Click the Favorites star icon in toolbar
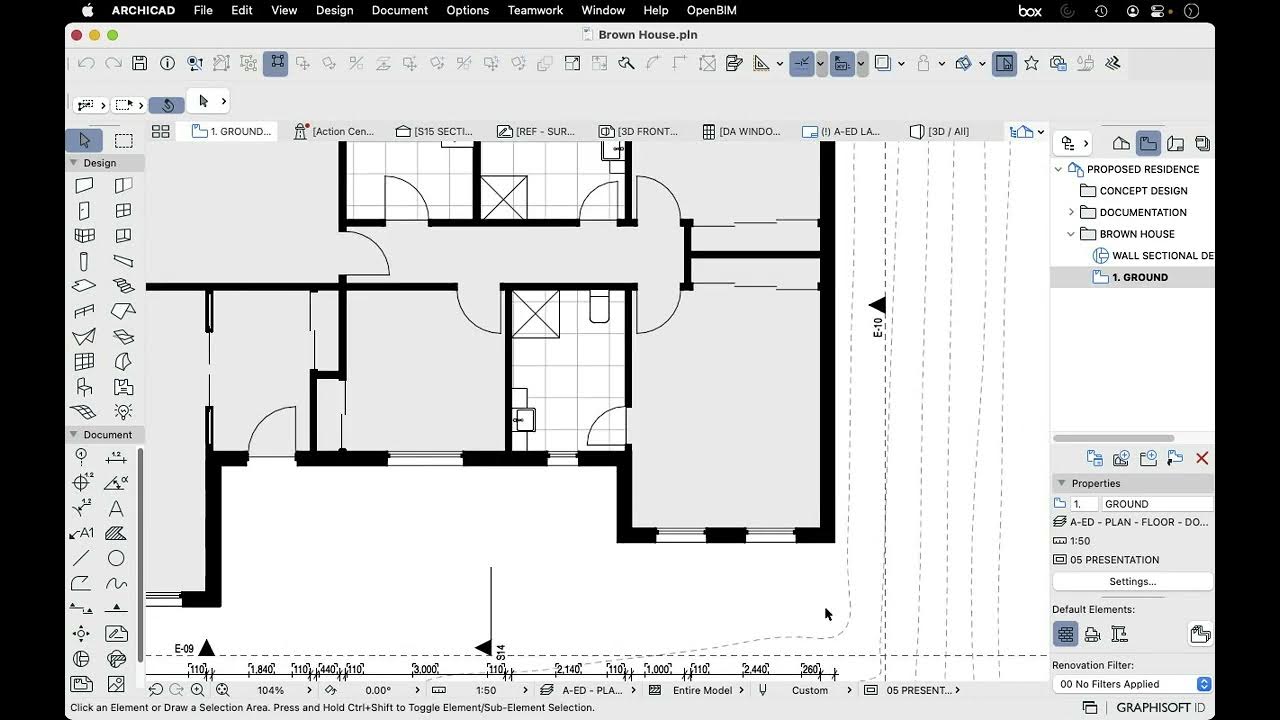The width and height of the screenshot is (1280, 720). coord(1031,63)
